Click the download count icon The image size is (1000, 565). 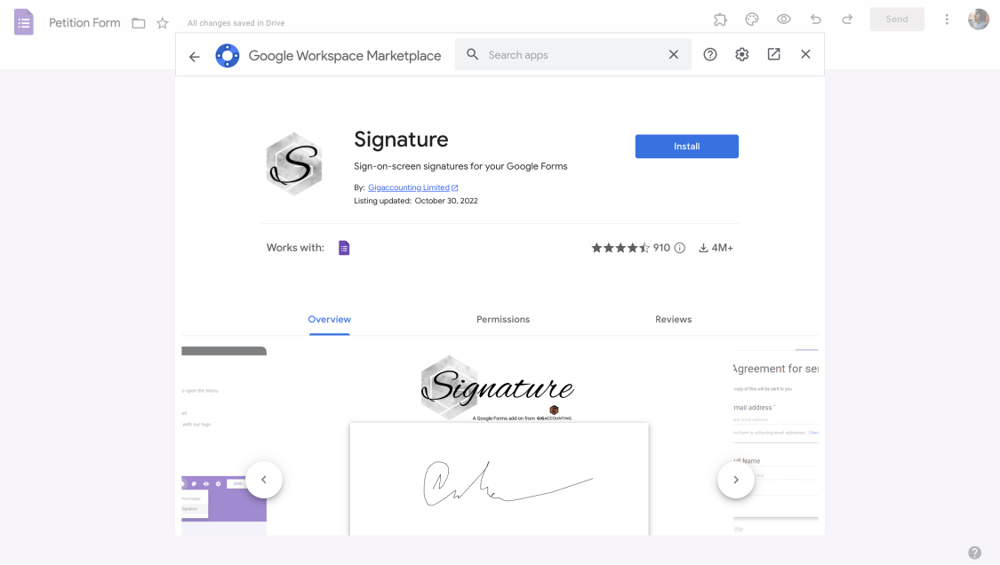703,247
